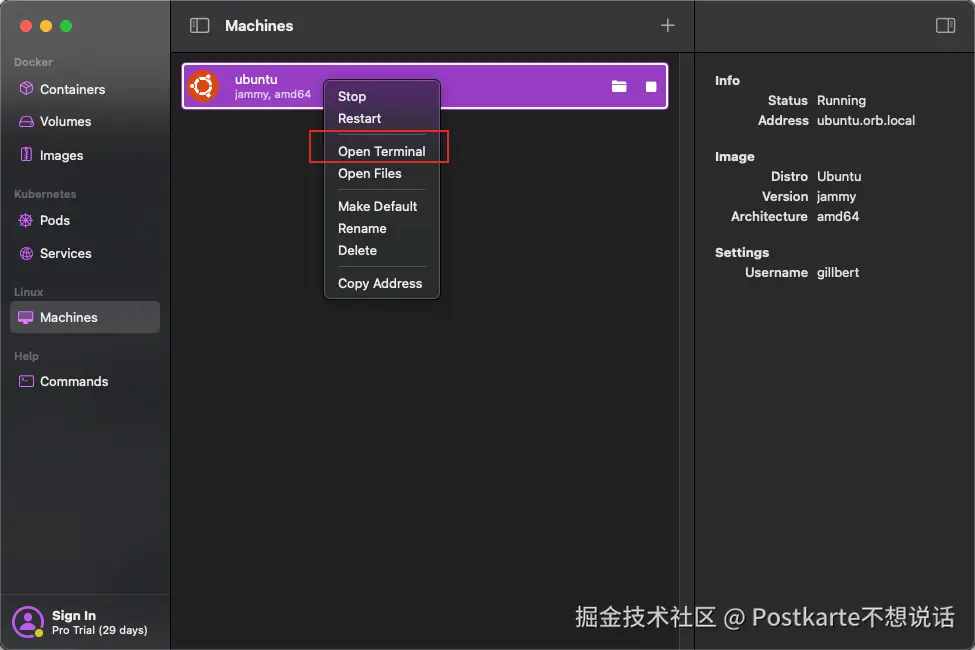Image resolution: width=975 pixels, height=650 pixels.
Task: Minimize window with yellow button
Action: [x=46, y=26]
